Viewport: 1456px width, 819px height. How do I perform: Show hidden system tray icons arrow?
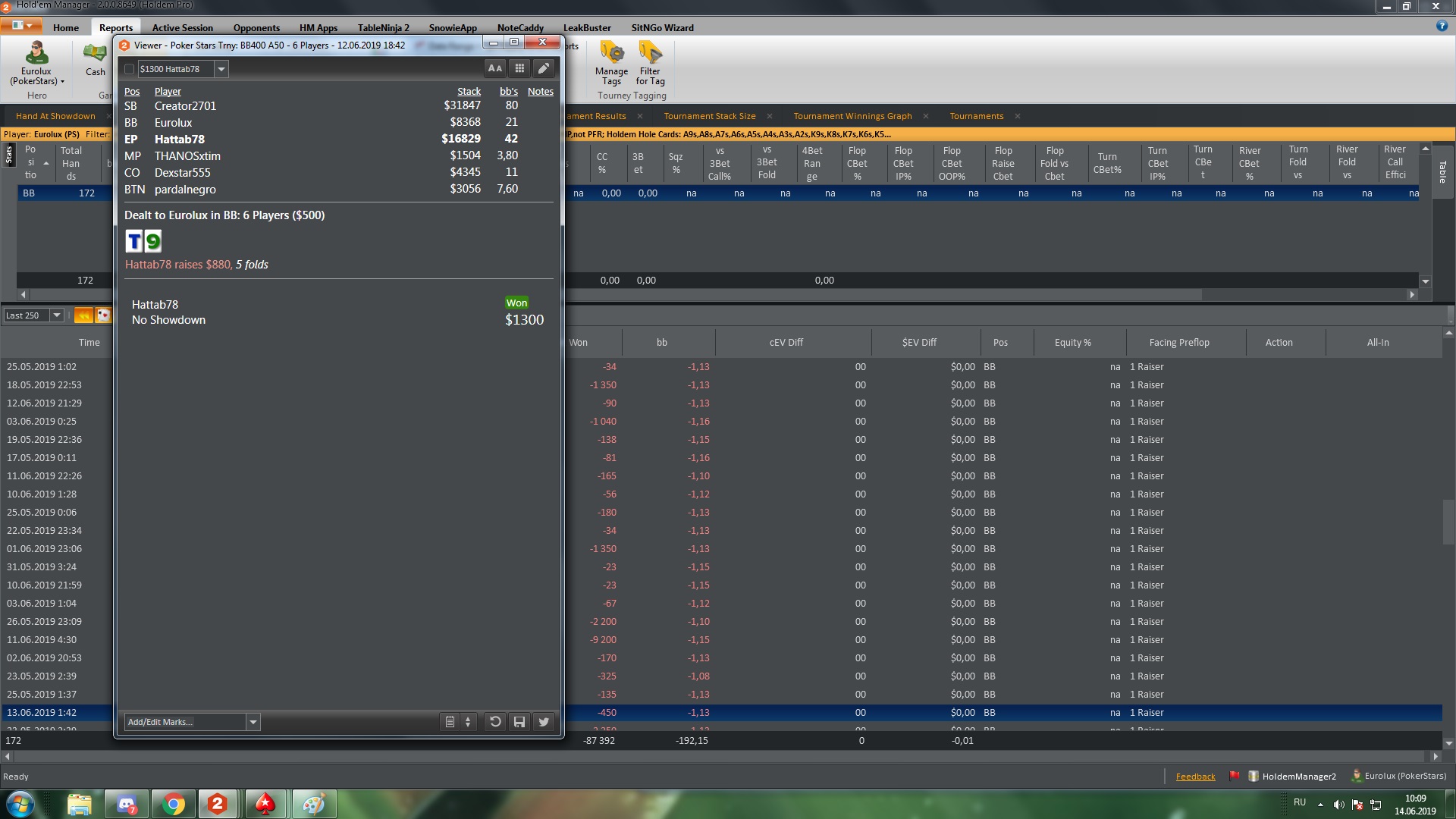pos(1320,805)
